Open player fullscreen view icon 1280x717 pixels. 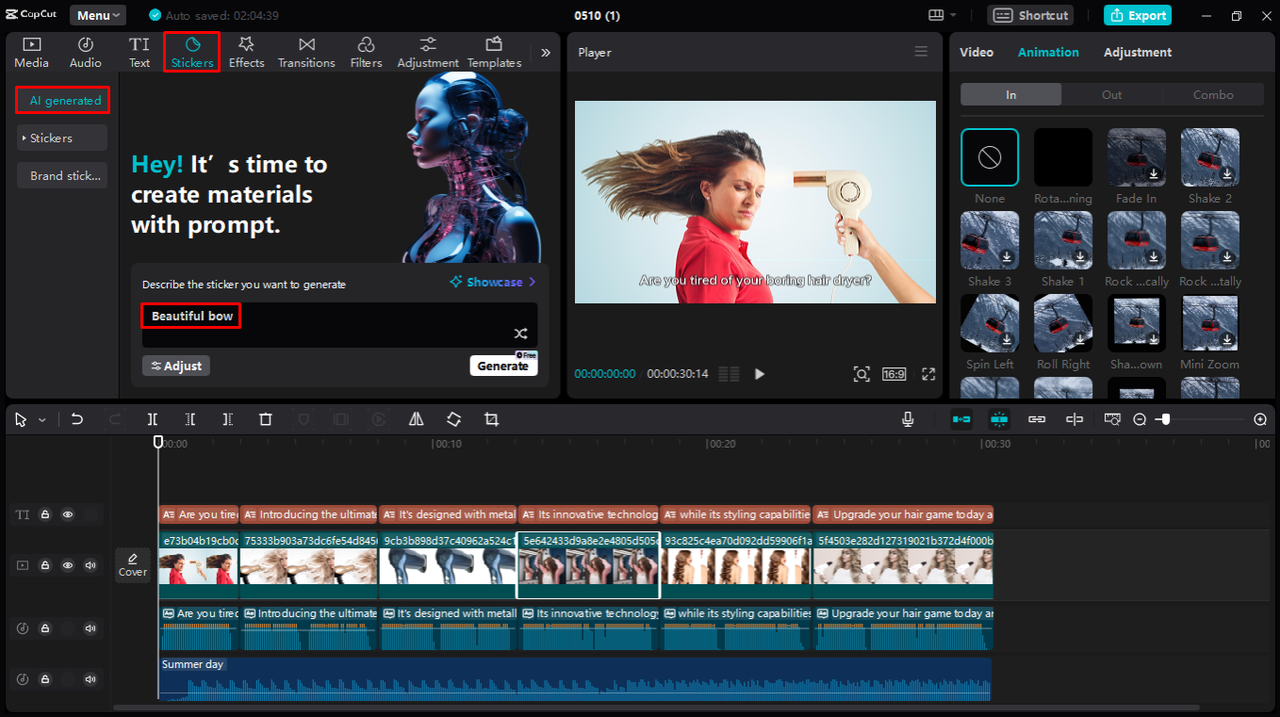(928, 374)
